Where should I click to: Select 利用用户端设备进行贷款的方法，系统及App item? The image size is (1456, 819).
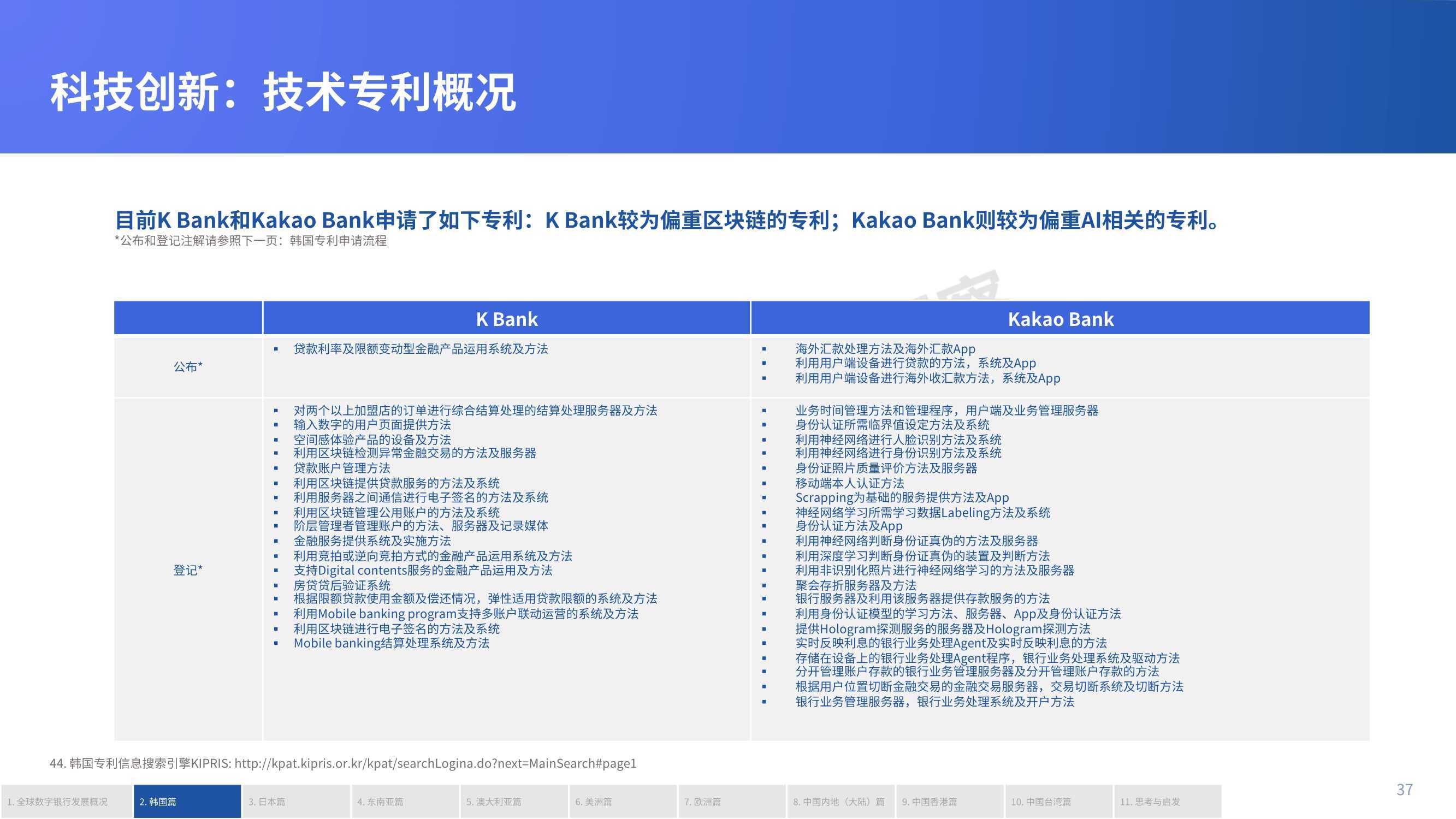coord(916,363)
